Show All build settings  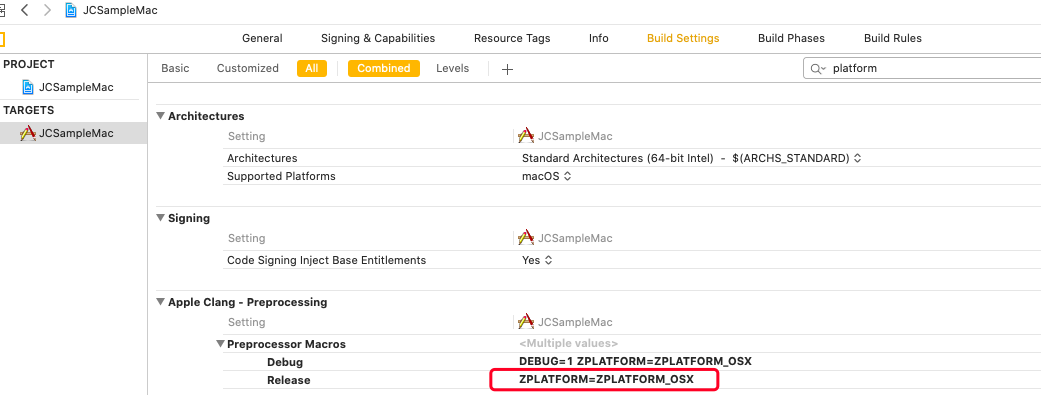pos(312,68)
